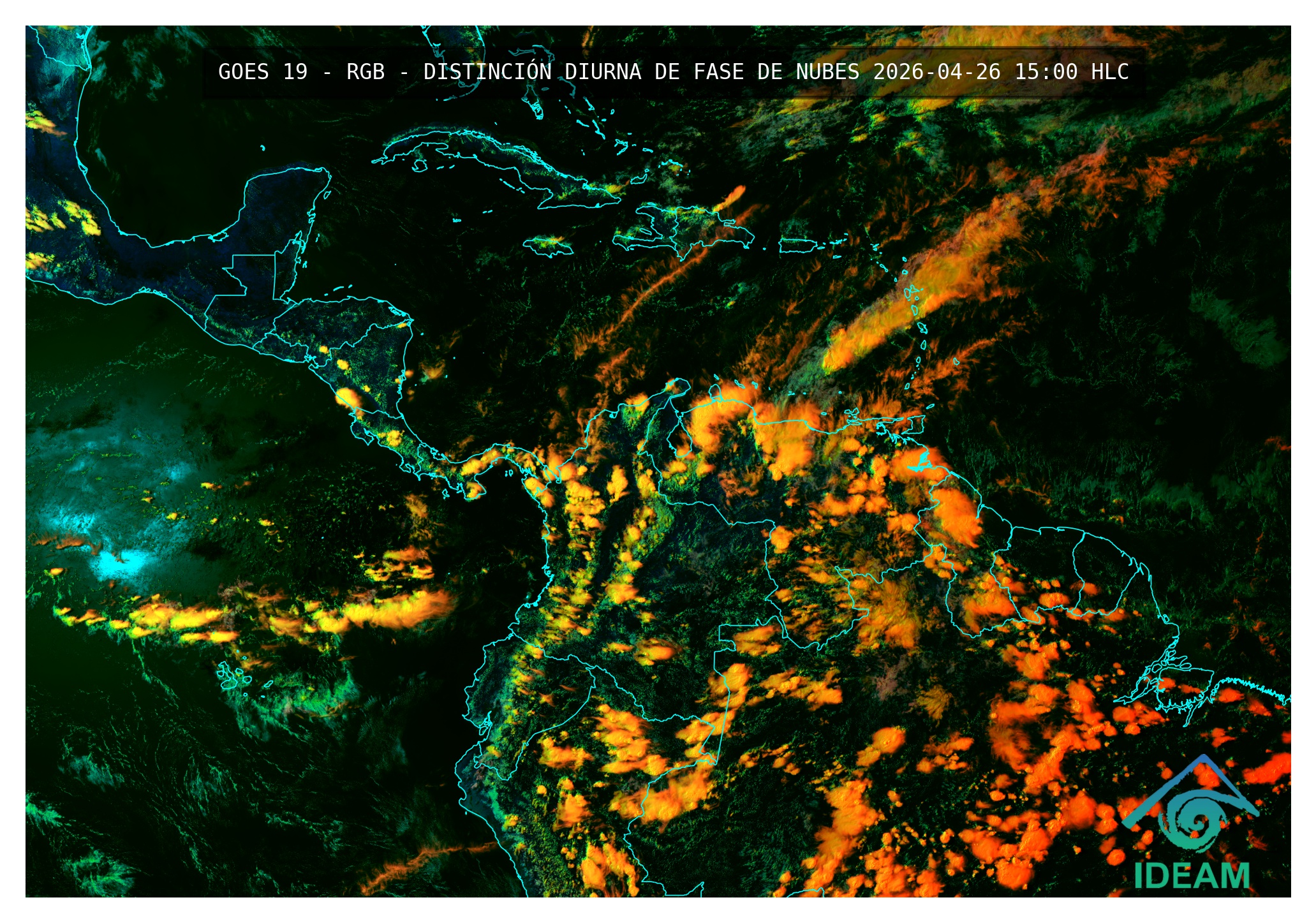1316x923 pixels.
Task: Click the IDEAM spiral logo icon
Action: [x=1190, y=820]
